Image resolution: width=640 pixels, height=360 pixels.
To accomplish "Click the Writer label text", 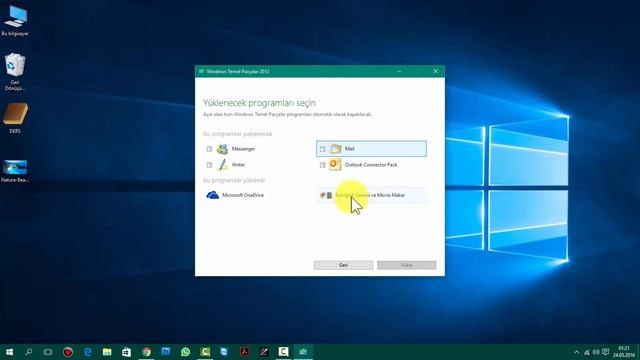I will [x=238, y=165].
